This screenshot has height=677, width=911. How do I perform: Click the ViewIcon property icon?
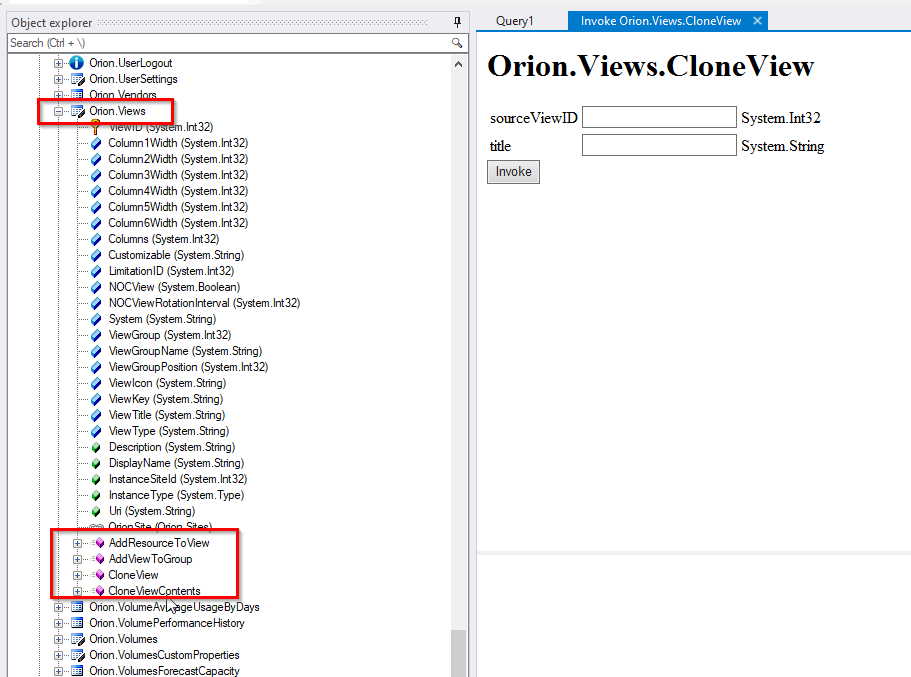pos(96,383)
